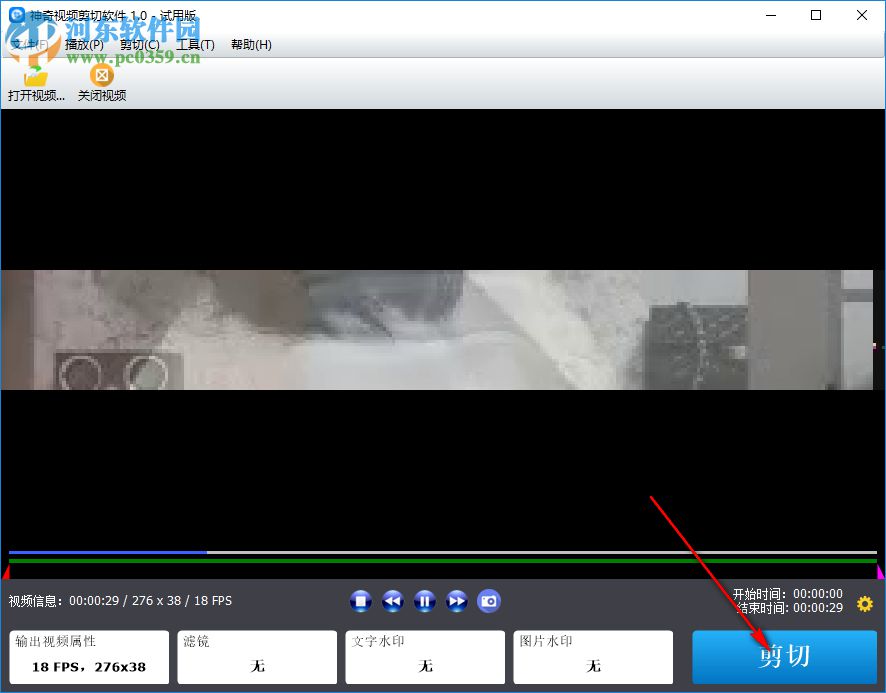Click the 剪切 cut button
The width and height of the screenshot is (886, 693).
tap(784, 657)
